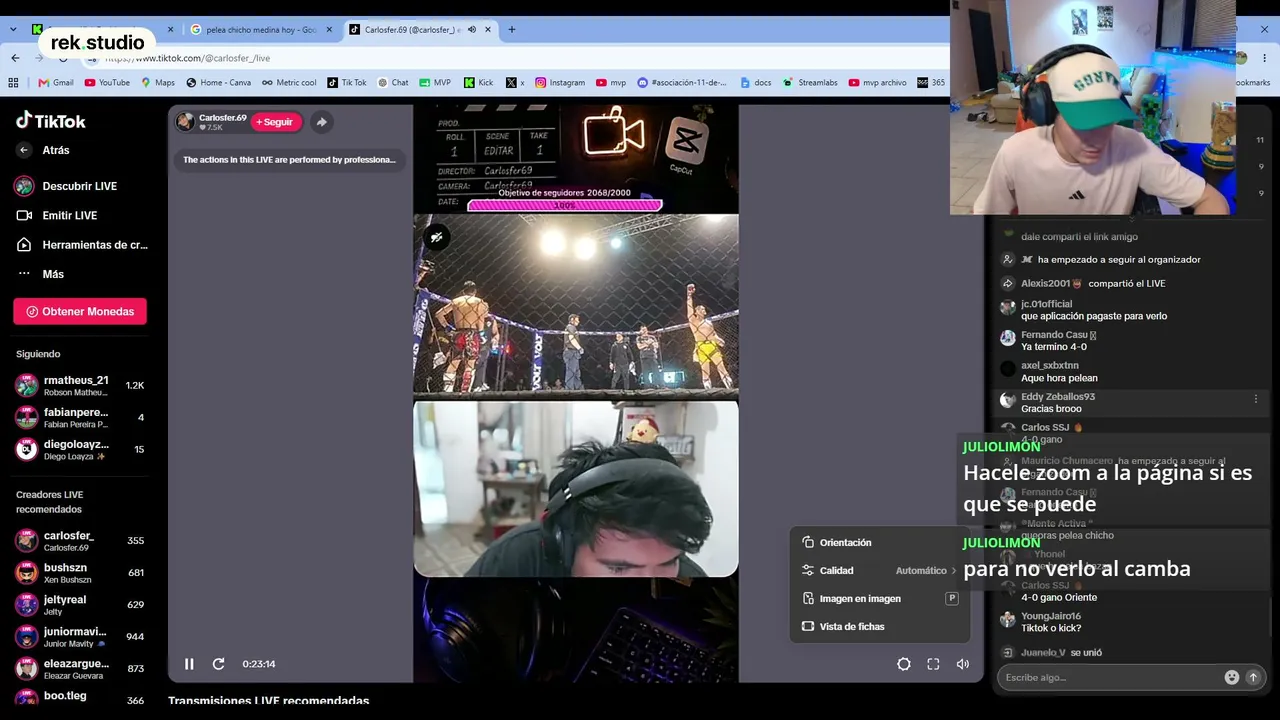Mute the Carlosfer.69 tab audio icon
This screenshot has width=1280, height=720.
click(471, 30)
